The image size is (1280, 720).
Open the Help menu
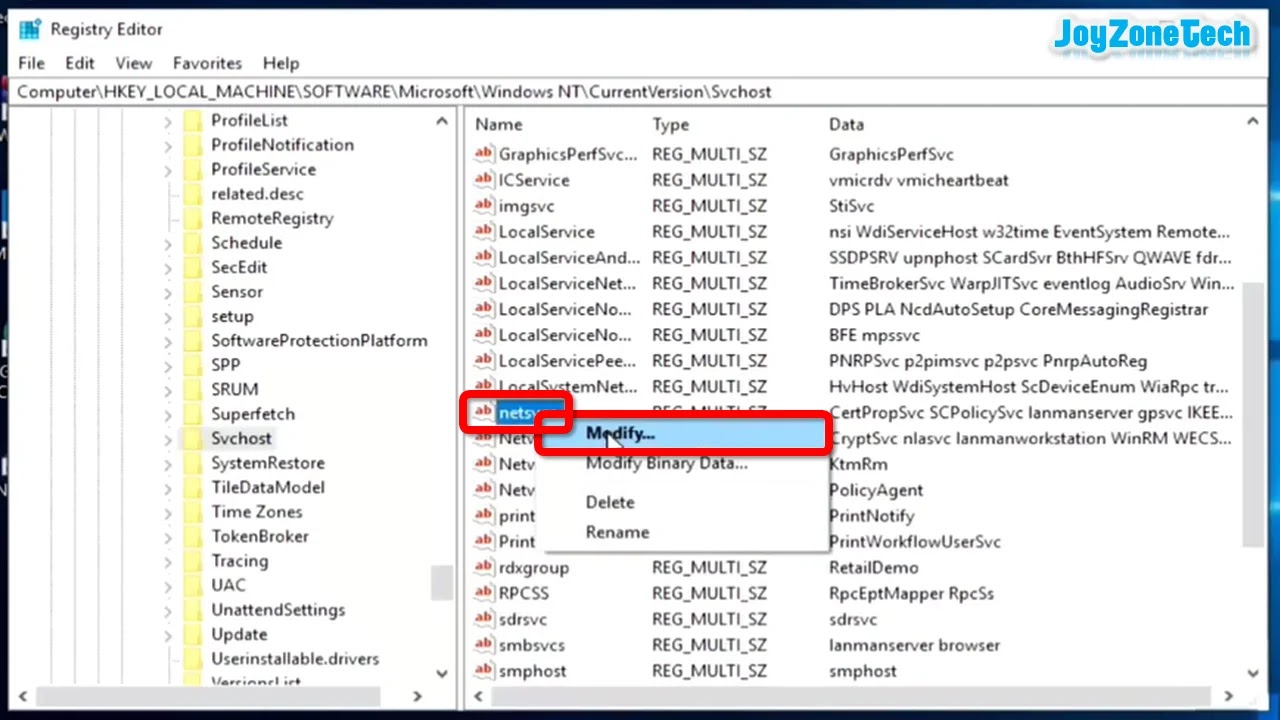[x=281, y=63]
